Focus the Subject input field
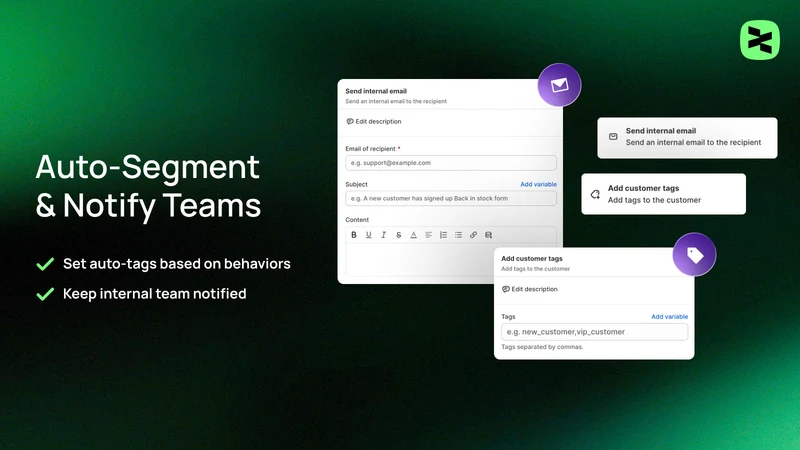 click(451, 198)
